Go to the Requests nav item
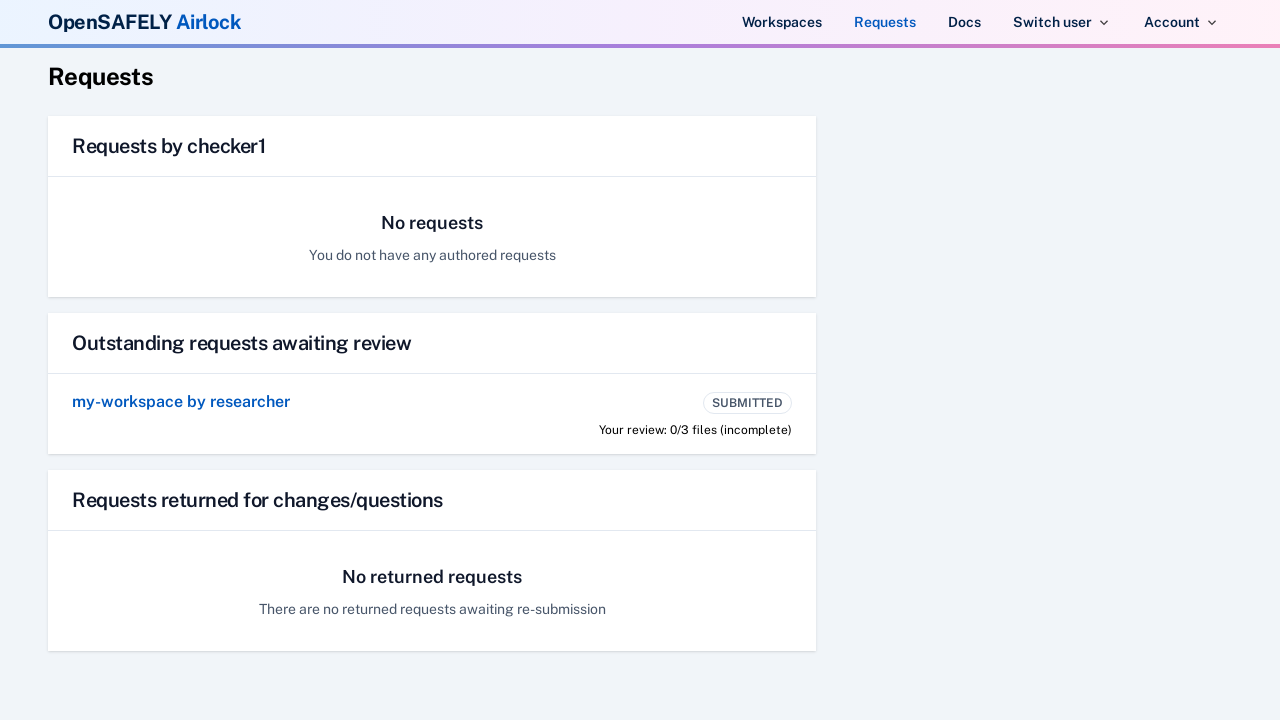The height and width of the screenshot is (720, 1280). coord(884,22)
